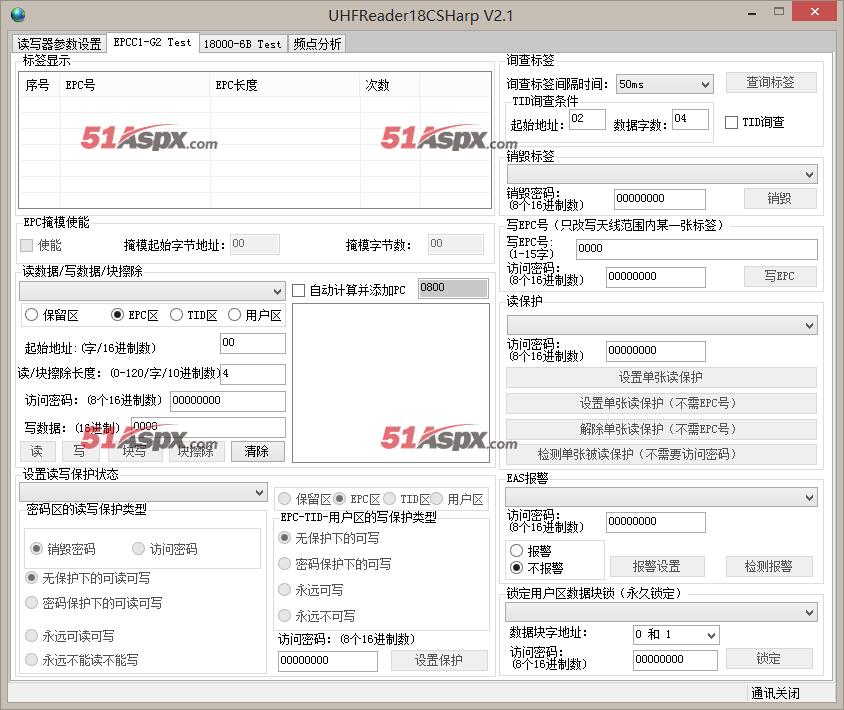Enable the TID询查 checkbox
844x710 pixels.
731,123
